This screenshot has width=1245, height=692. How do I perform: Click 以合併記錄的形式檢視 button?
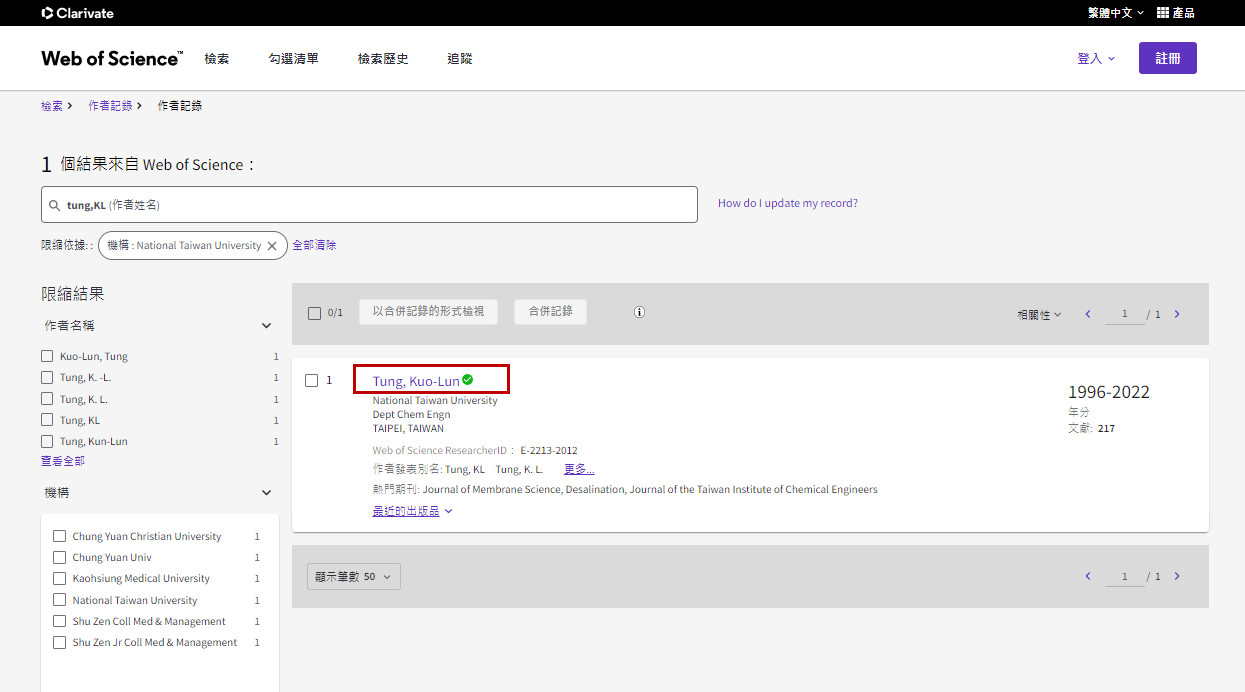(x=428, y=311)
